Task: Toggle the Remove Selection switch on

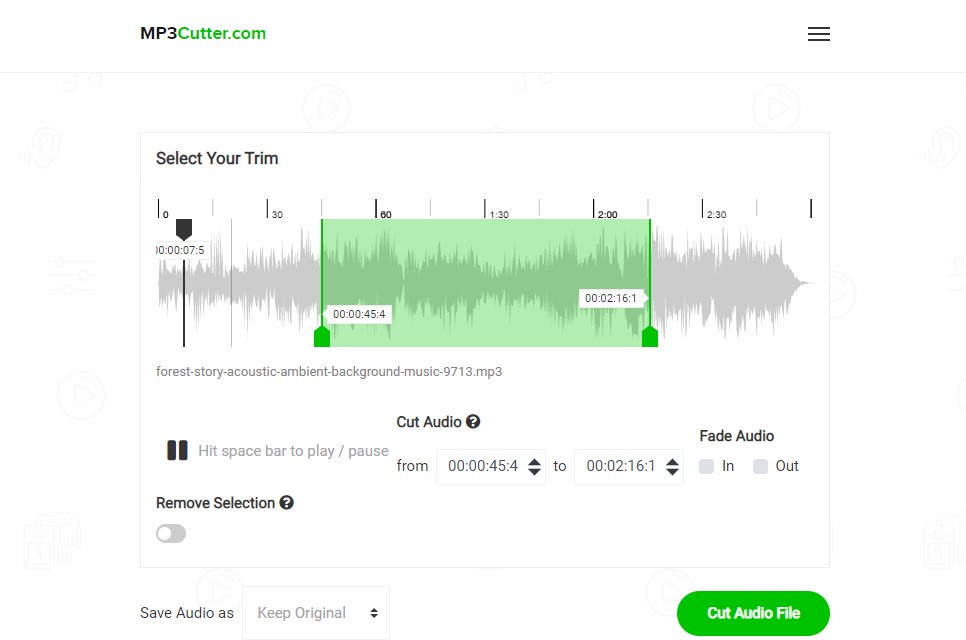Action: pyautogui.click(x=170, y=533)
